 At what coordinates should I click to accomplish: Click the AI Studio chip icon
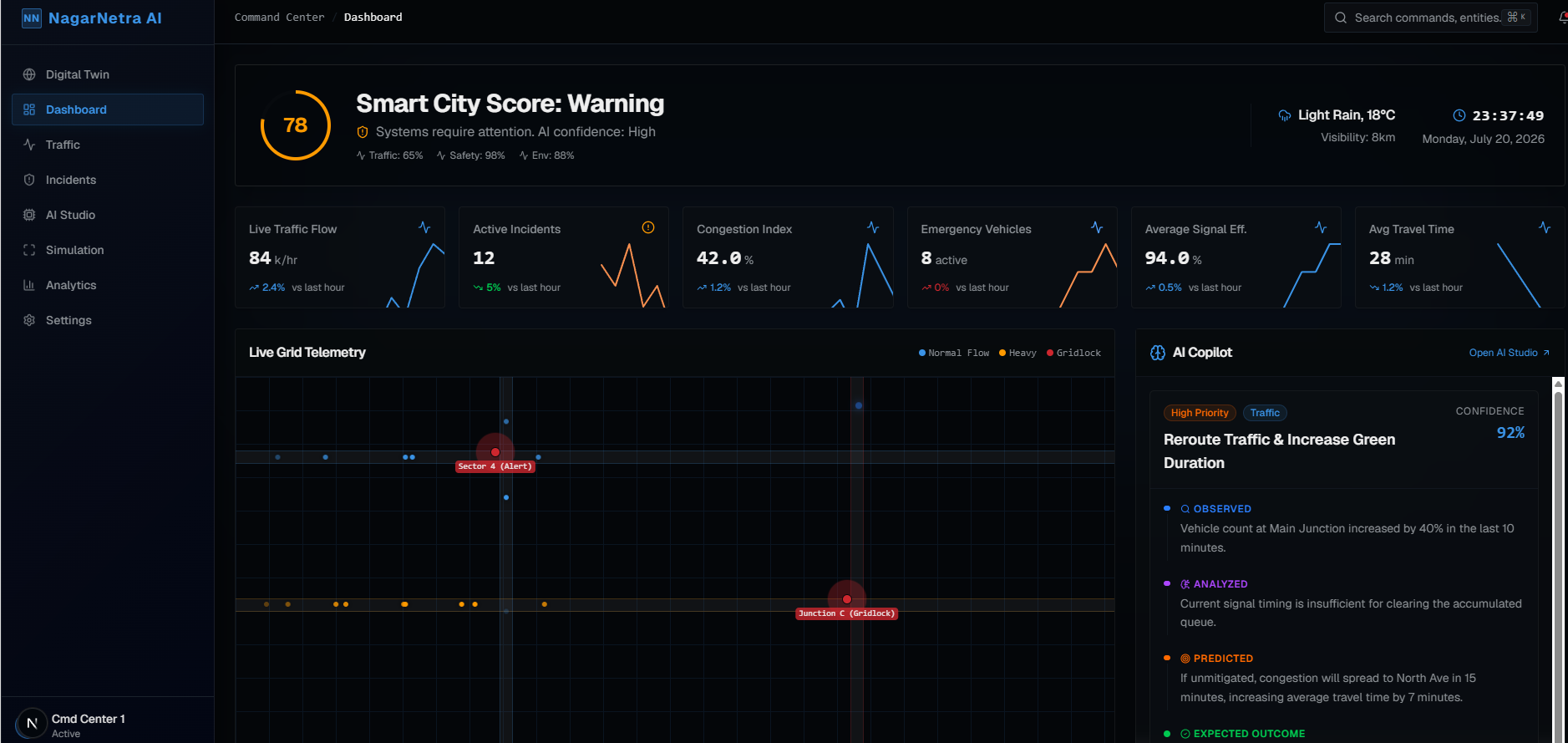29,215
